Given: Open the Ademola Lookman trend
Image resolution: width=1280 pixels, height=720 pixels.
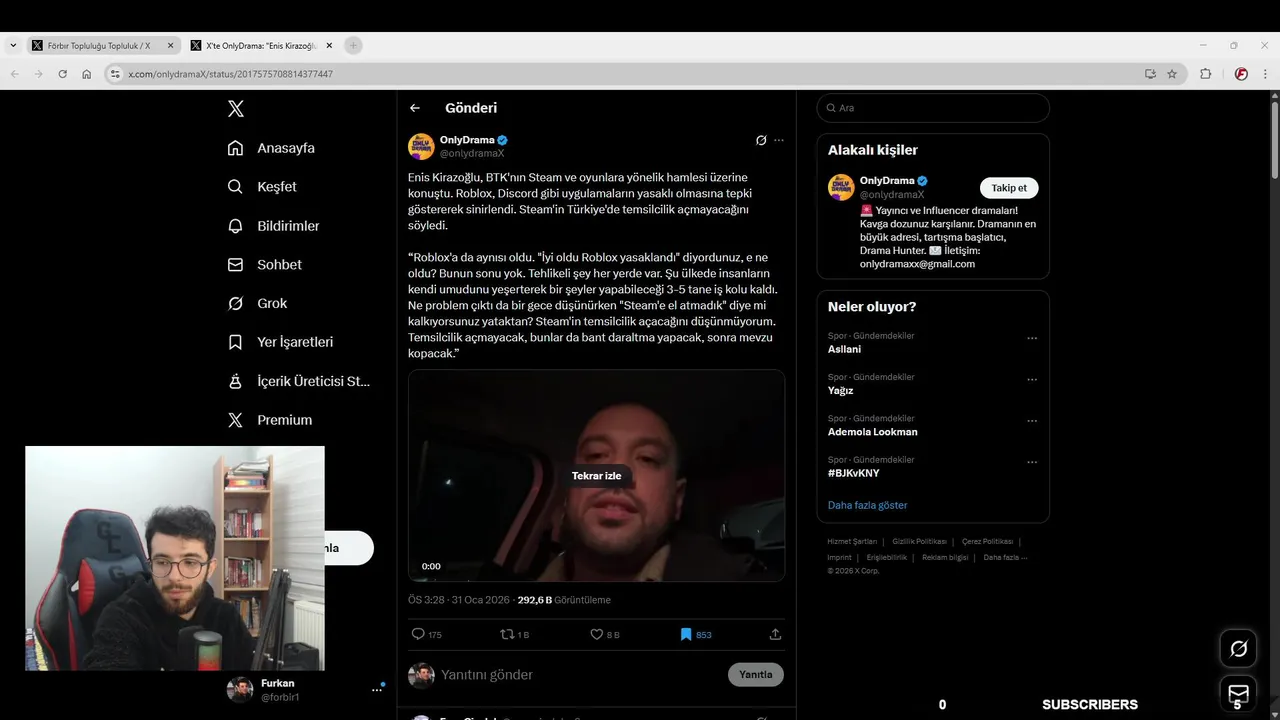Looking at the screenshot, I should (x=872, y=432).
